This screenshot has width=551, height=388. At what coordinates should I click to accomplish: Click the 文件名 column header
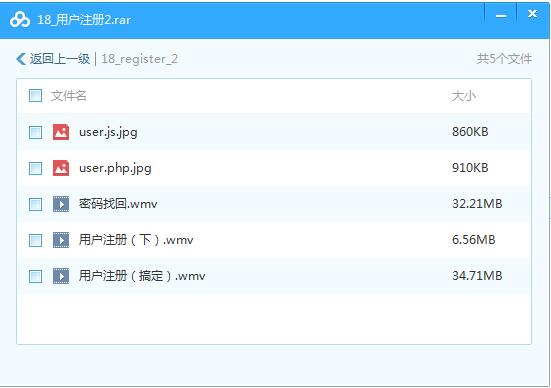[69, 96]
